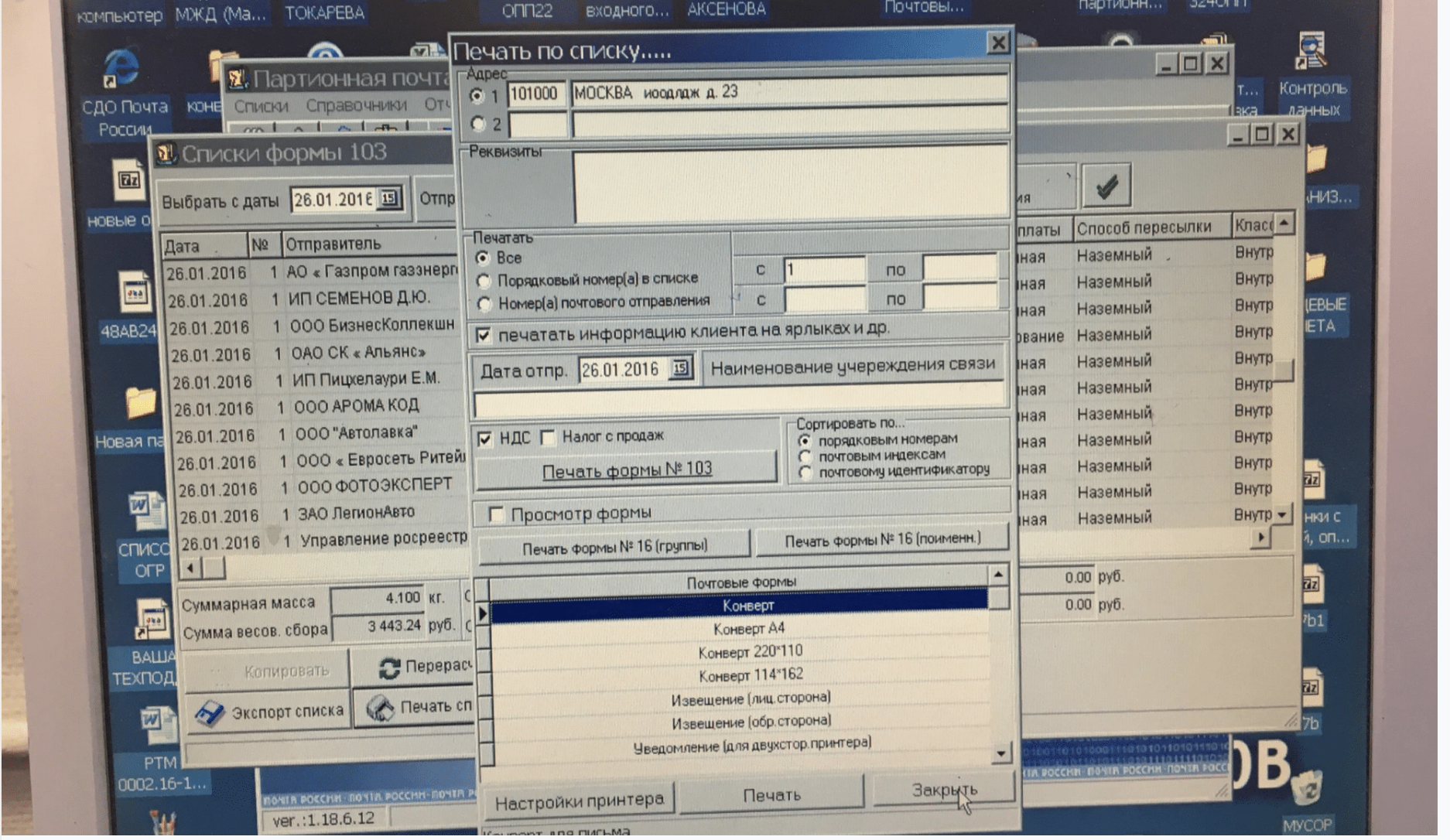
Task: Open Справочники menu in Партионная почта
Action: coord(356,104)
